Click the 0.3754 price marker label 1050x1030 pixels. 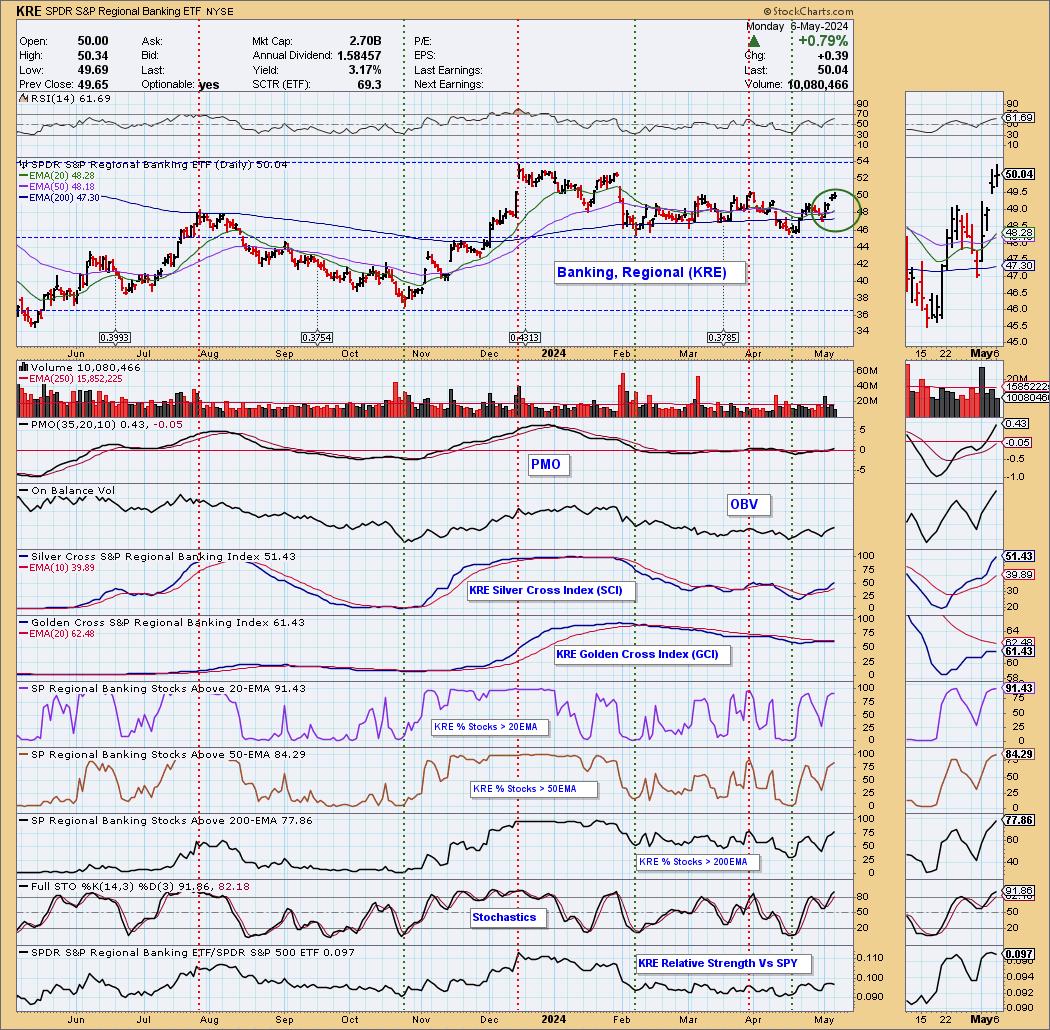(x=317, y=338)
